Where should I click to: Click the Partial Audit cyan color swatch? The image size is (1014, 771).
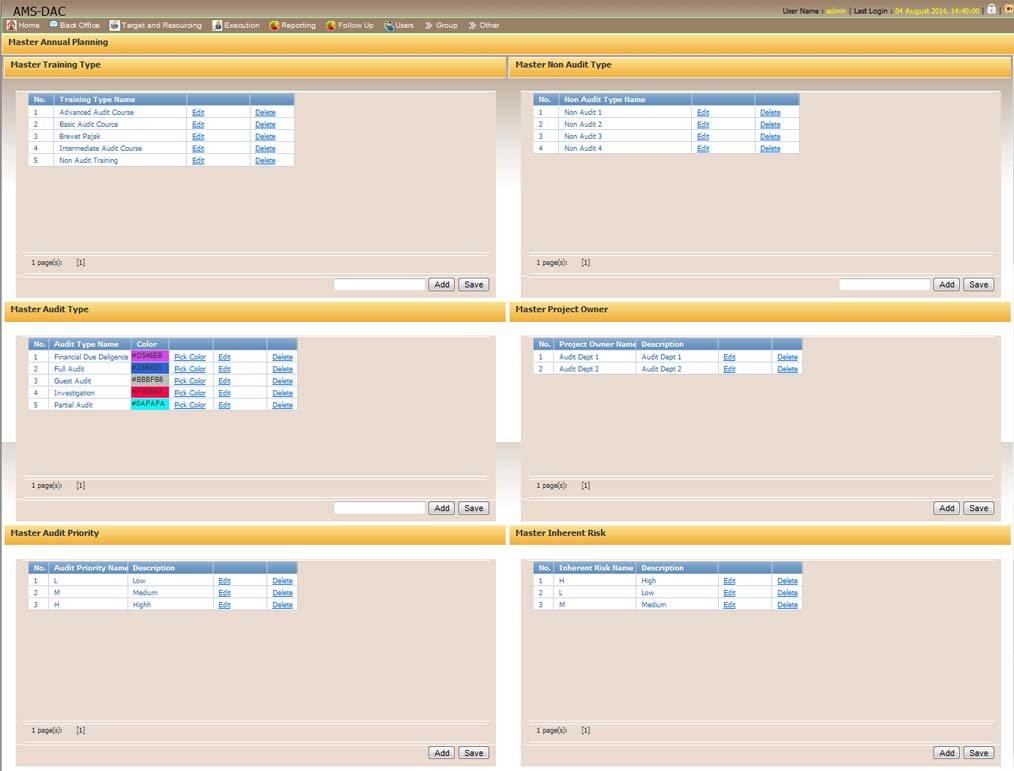[x=149, y=404]
